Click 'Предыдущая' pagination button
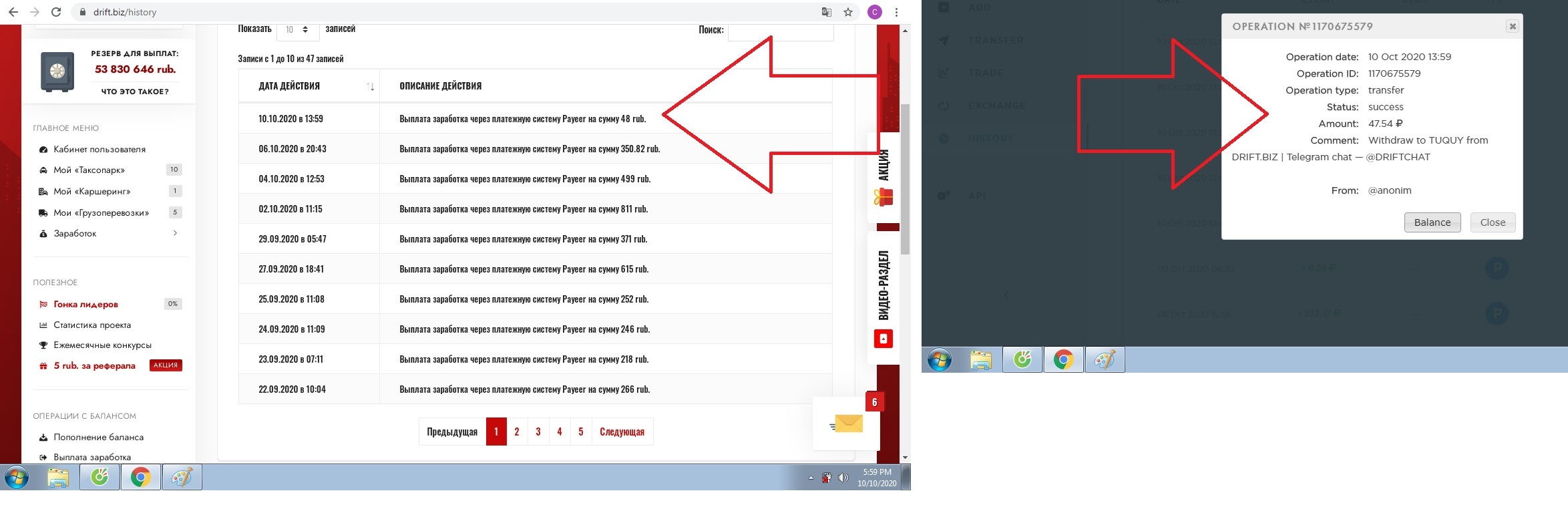 coord(452,432)
